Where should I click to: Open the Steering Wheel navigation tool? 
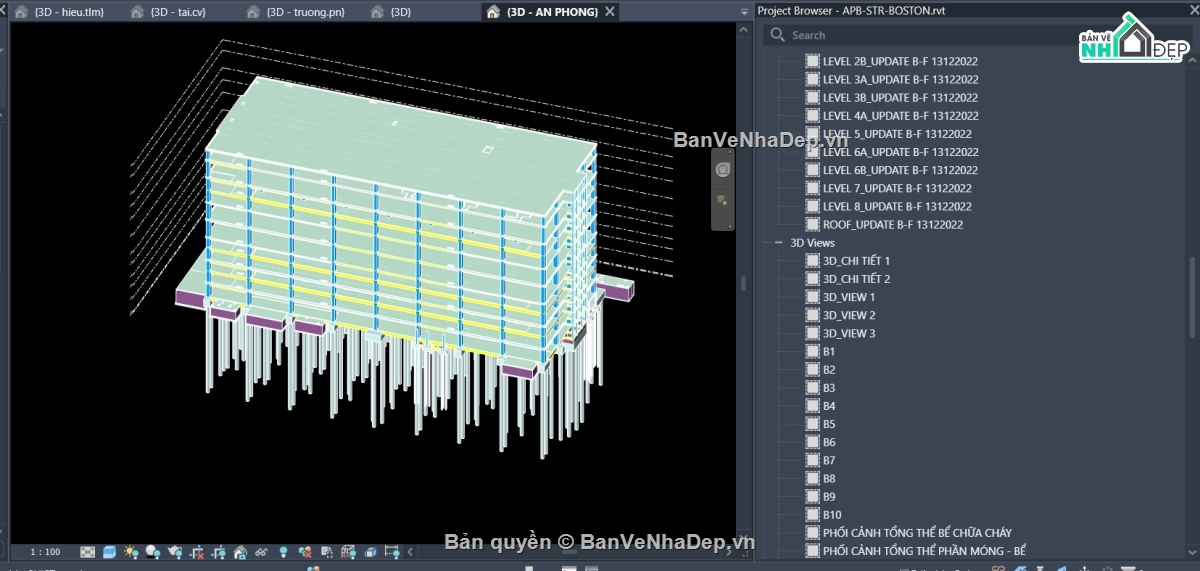pyautogui.click(x=723, y=170)
